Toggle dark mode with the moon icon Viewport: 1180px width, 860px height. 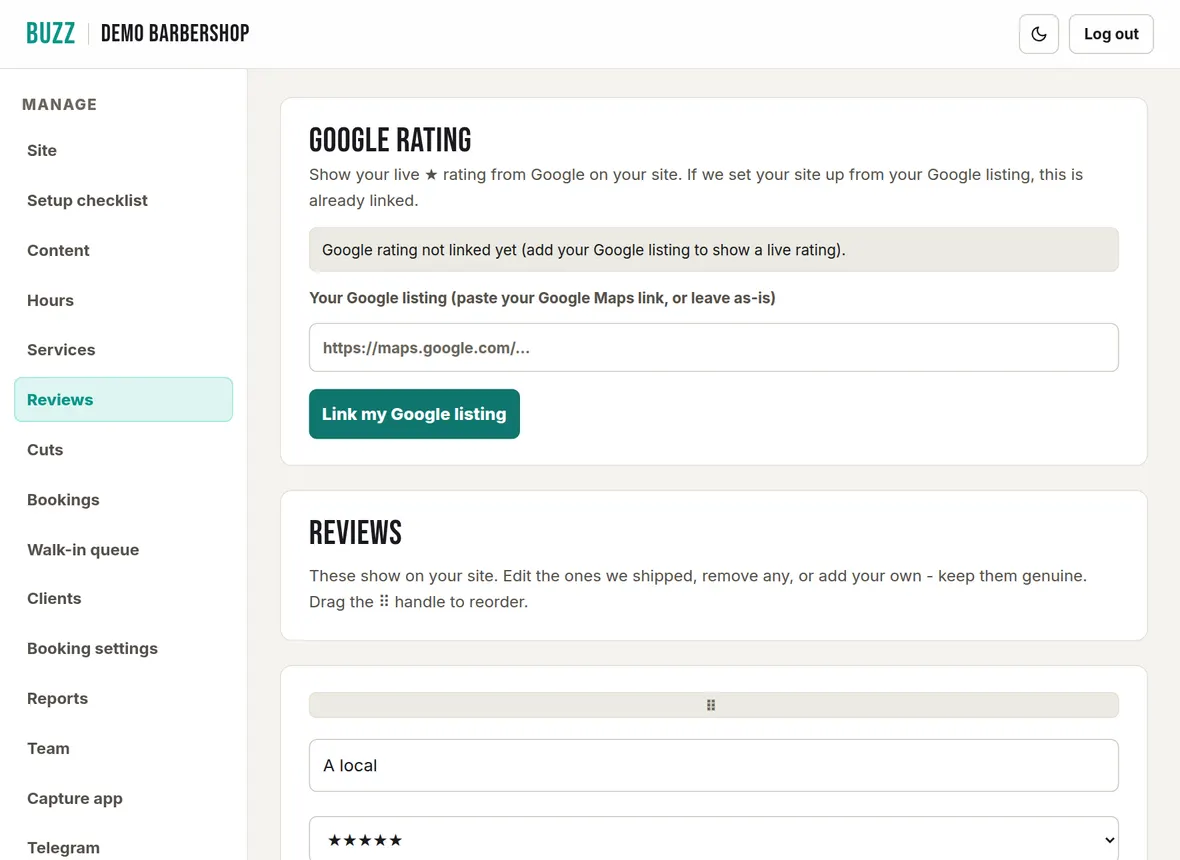coord(1039,34)
